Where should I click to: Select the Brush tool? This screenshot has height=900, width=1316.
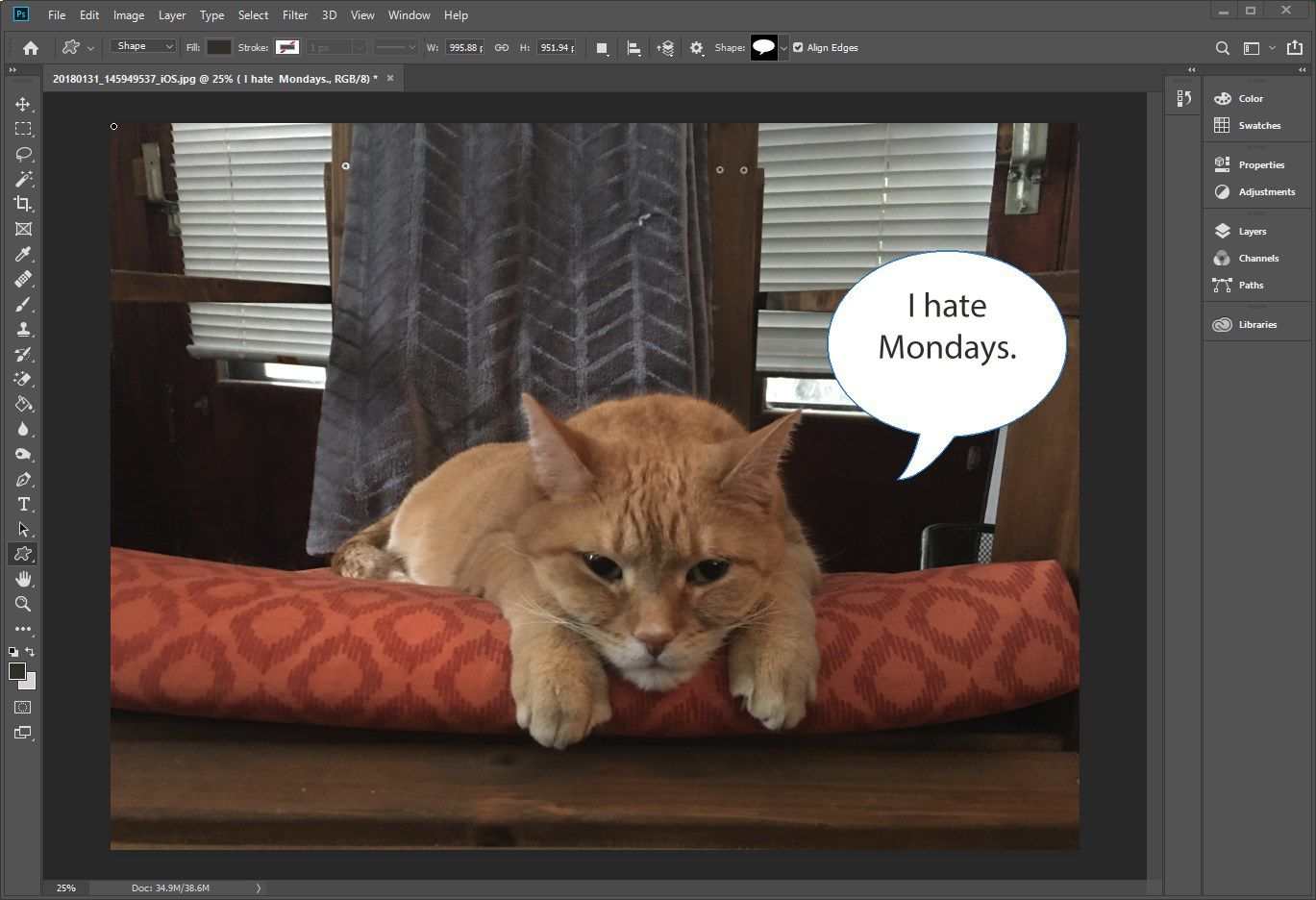23,304
